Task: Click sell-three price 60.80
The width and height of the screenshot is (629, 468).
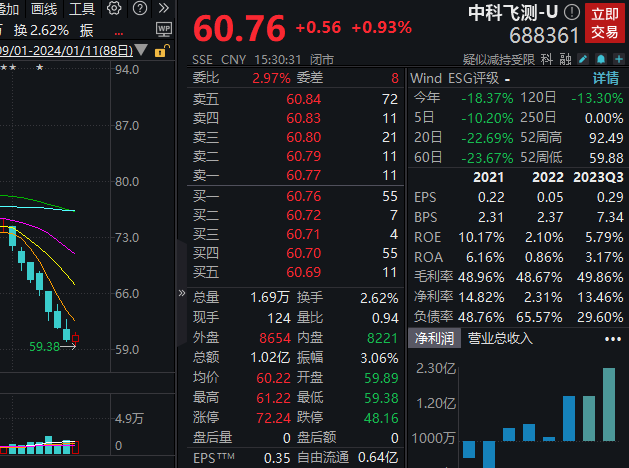Action: pyautogui.click(x=304, y=137)
